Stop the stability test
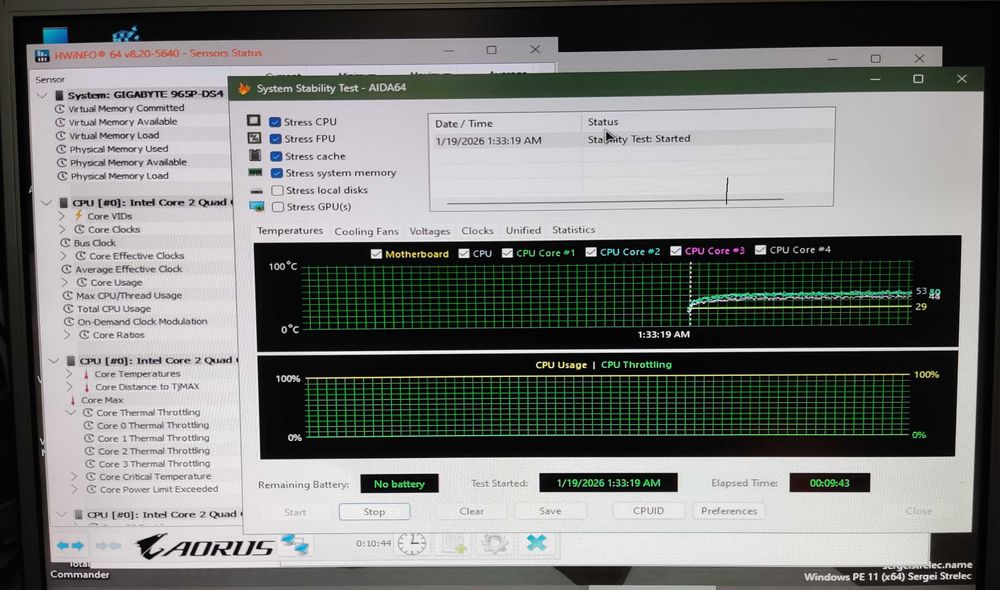This screenshot has width=1000, height=590. click(374, 512)
